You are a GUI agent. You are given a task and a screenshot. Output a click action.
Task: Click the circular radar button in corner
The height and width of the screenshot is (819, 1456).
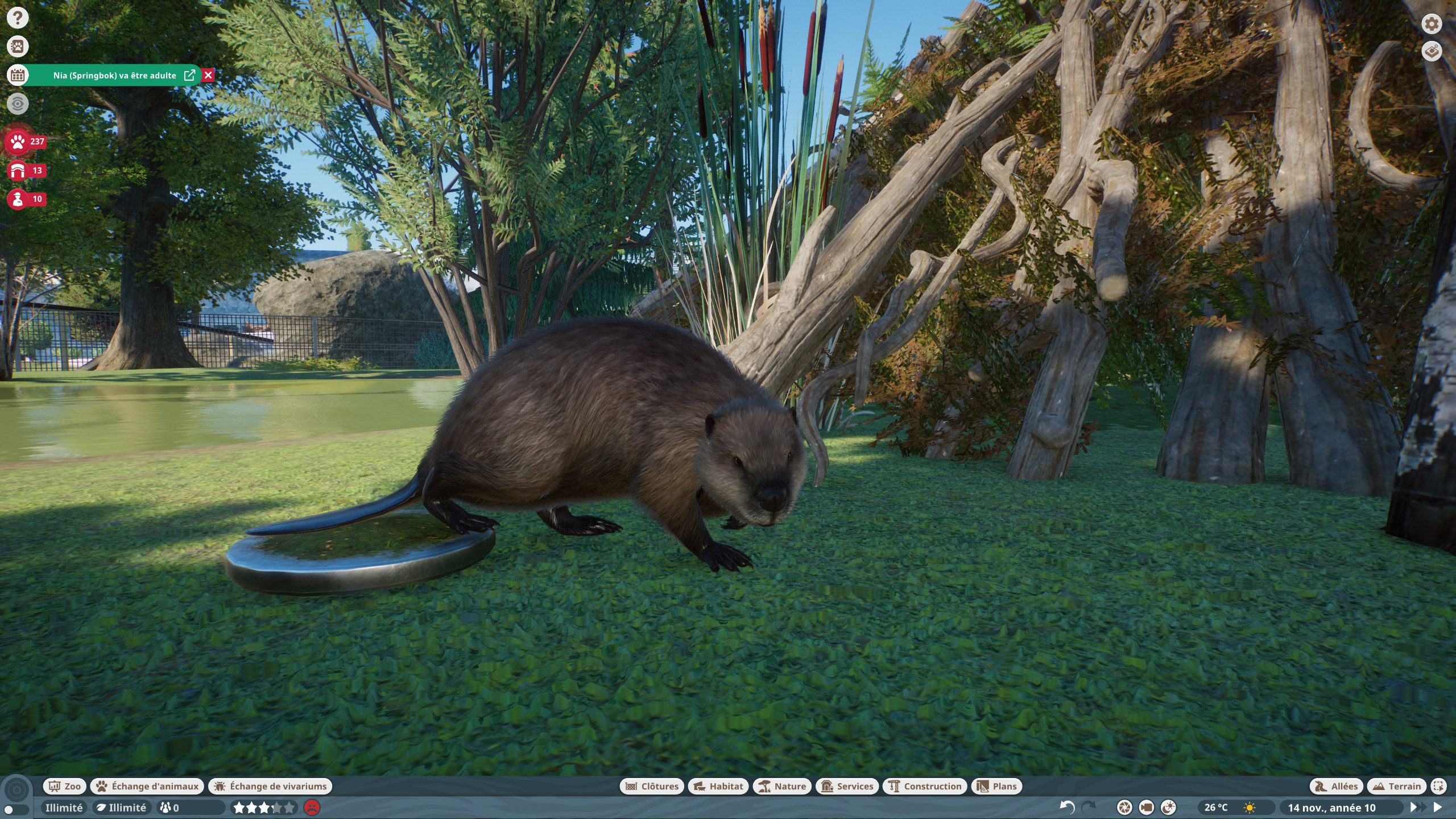tap(17, 790)
